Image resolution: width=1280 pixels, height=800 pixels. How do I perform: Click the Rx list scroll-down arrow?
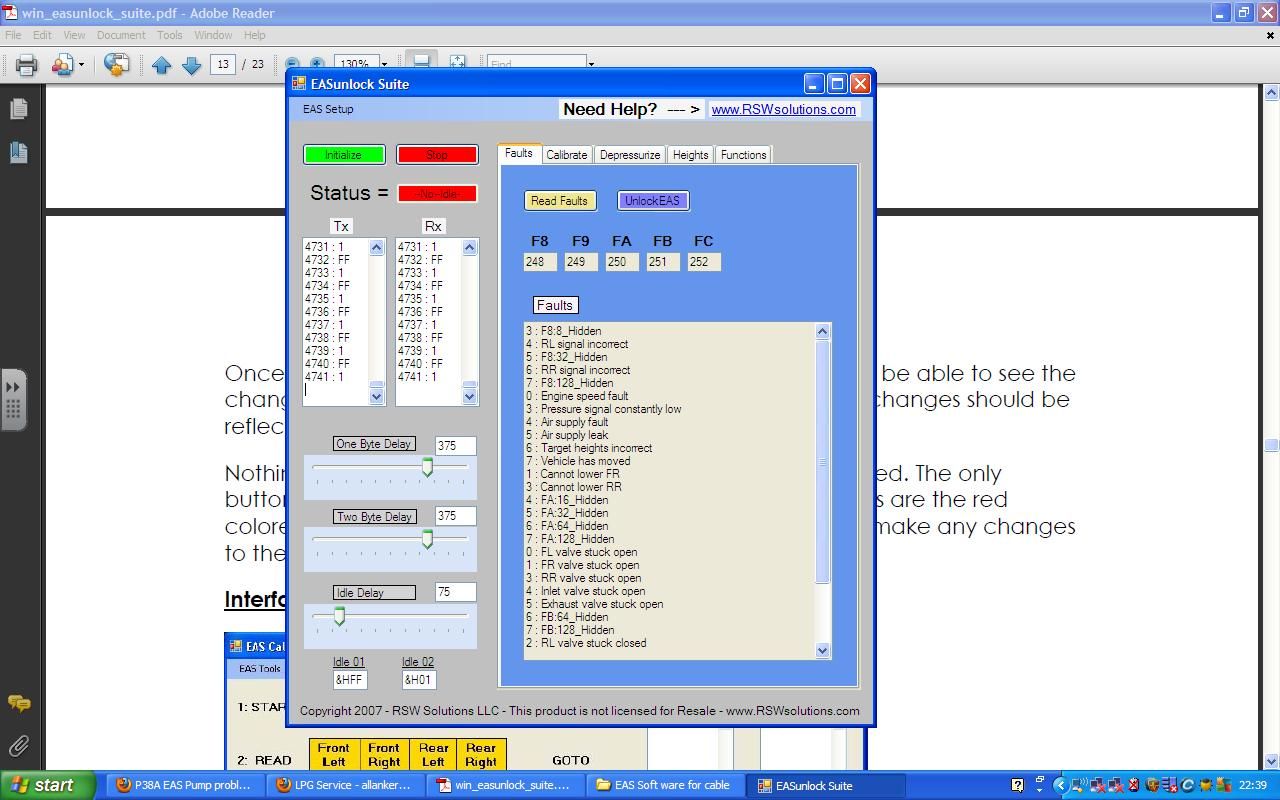click(470, 397)
